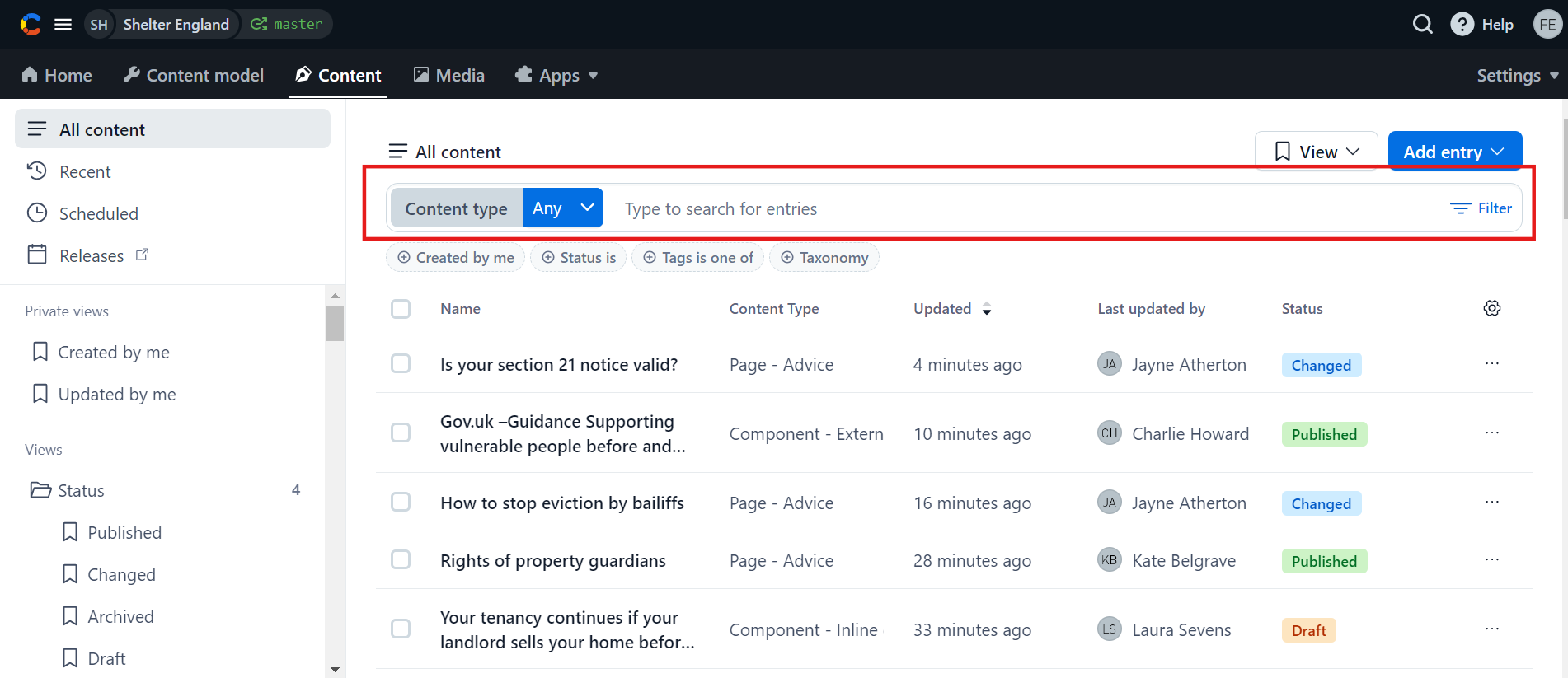Open the search magnifier in top bar
1568x678 pixels.
point(1423,25)
